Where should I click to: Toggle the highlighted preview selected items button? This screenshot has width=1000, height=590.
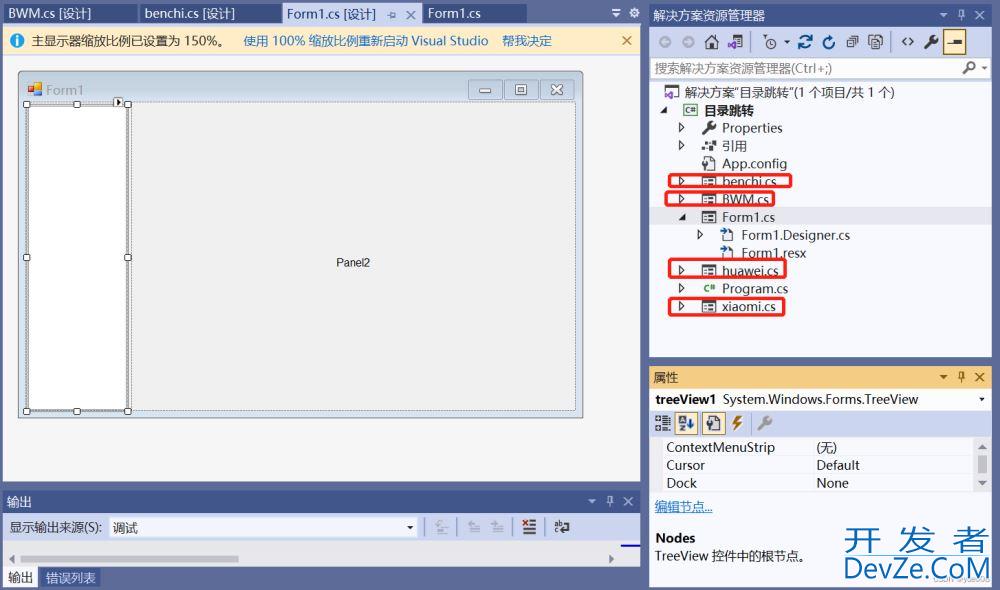[955, 42]
